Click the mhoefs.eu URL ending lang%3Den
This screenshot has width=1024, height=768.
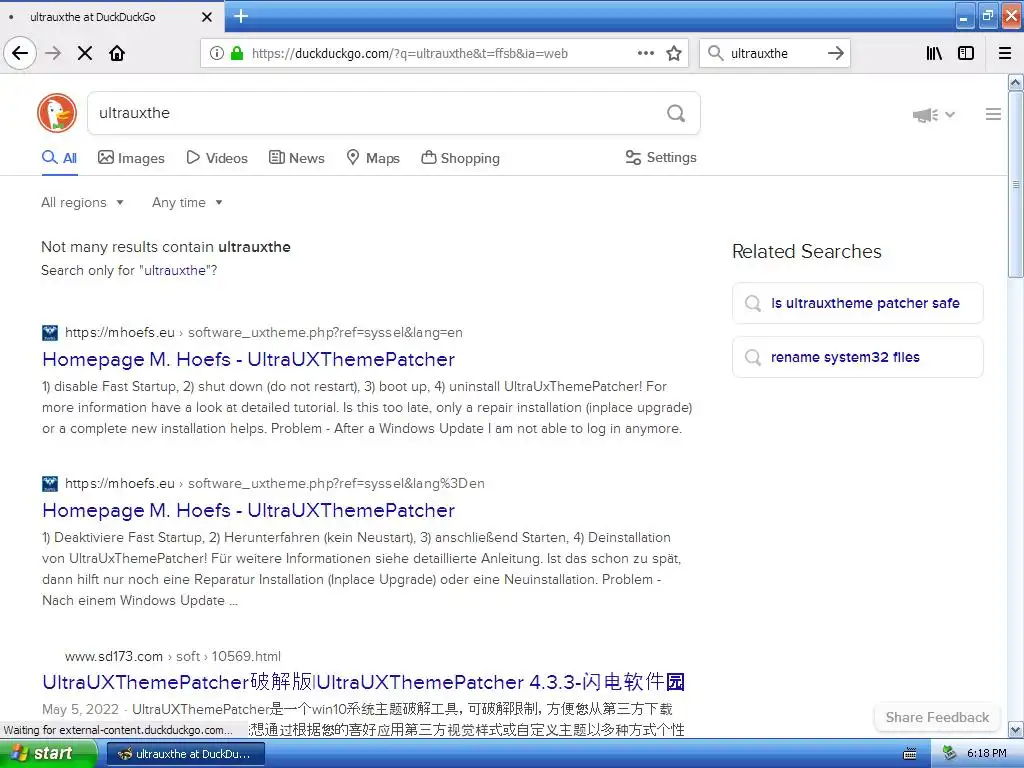click(x=275, y=483)
